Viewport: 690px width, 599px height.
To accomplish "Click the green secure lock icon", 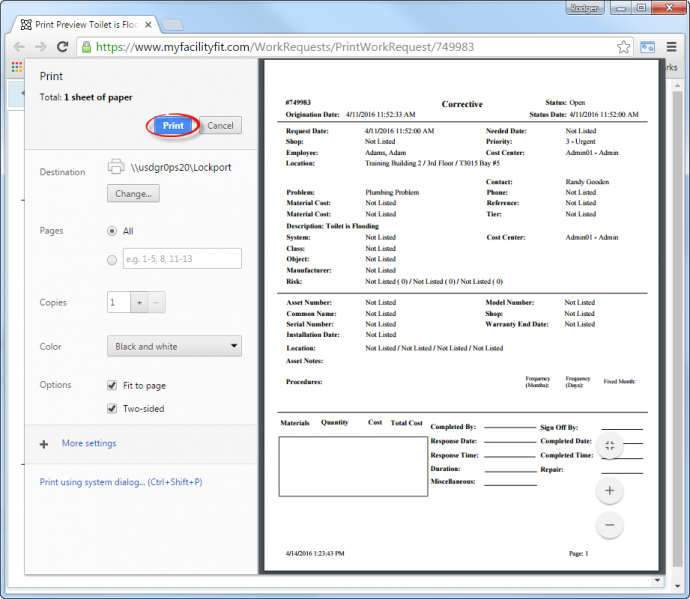I will click(x=87, y=47).
